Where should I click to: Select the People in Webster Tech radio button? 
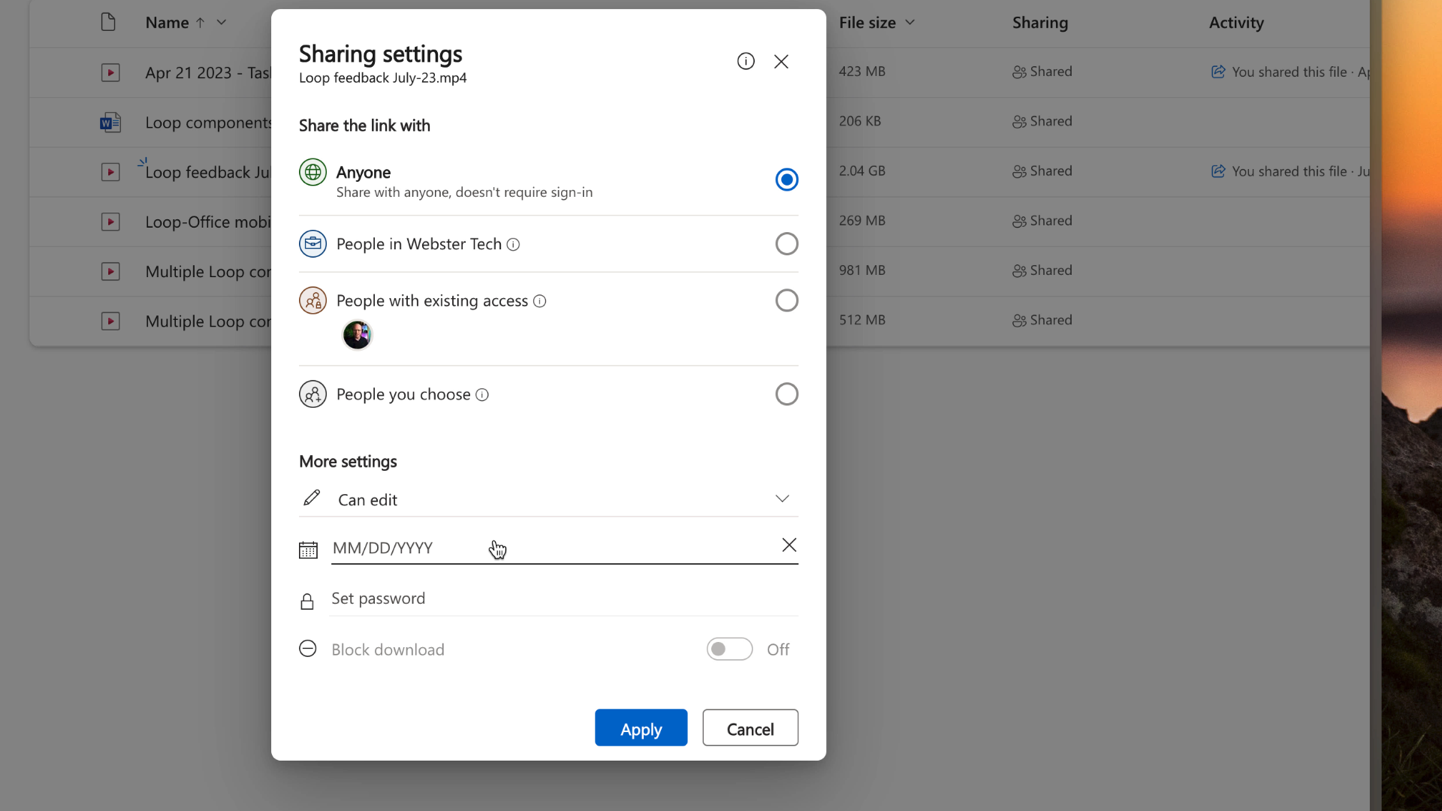(786, 243)
